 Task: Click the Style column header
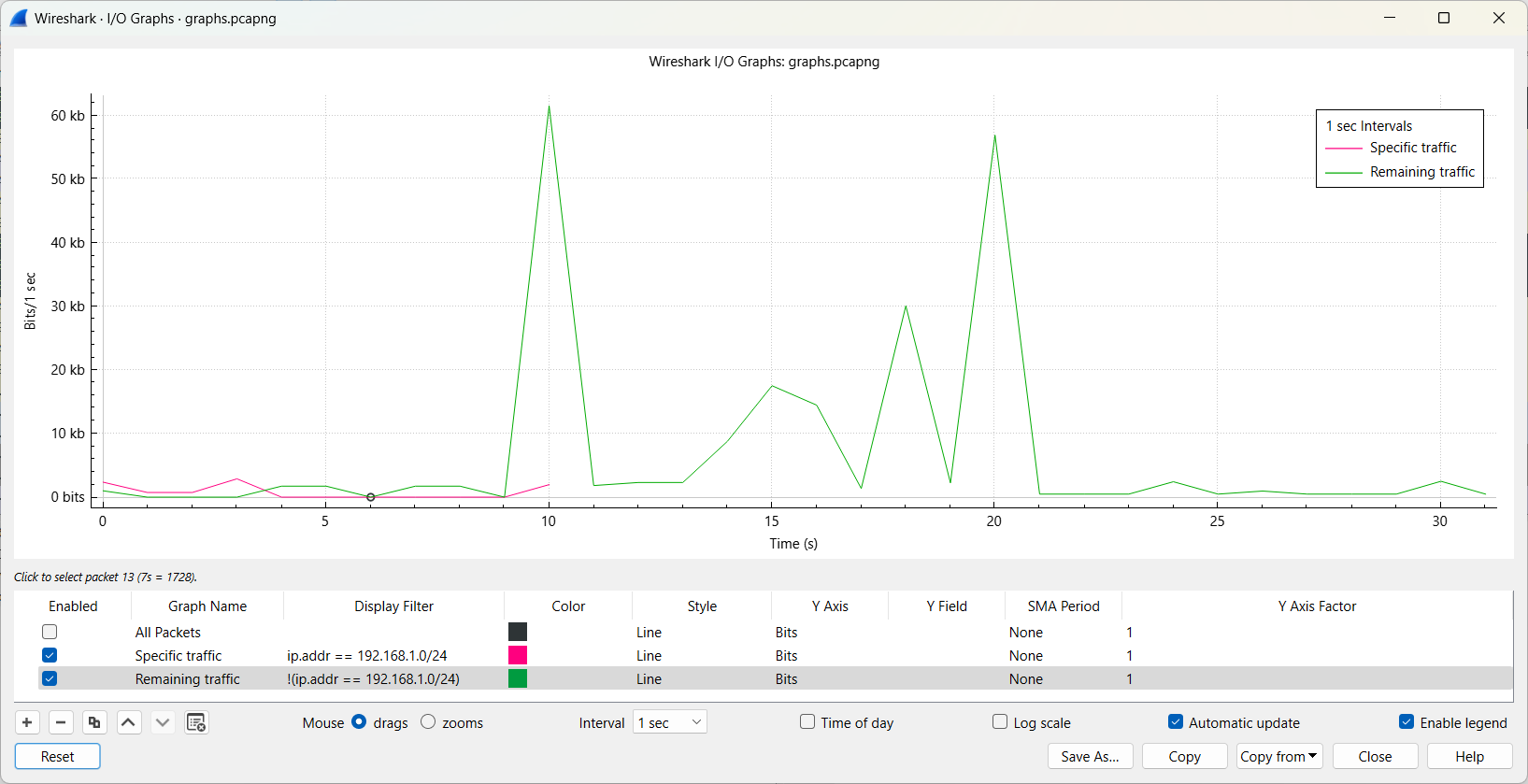[x=702, y=606]
